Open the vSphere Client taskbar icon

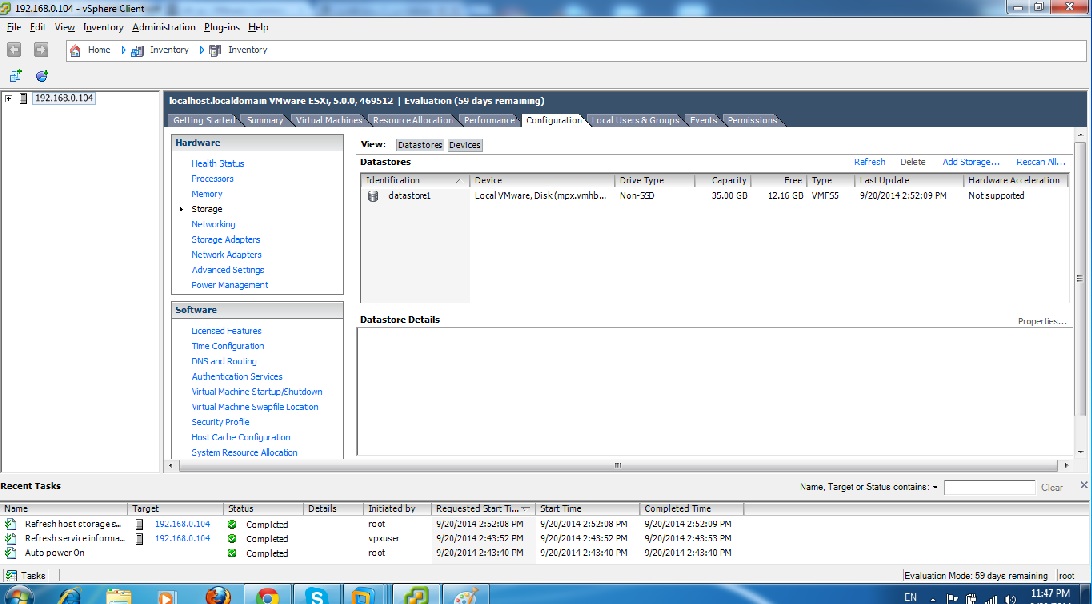pos(416,596)
